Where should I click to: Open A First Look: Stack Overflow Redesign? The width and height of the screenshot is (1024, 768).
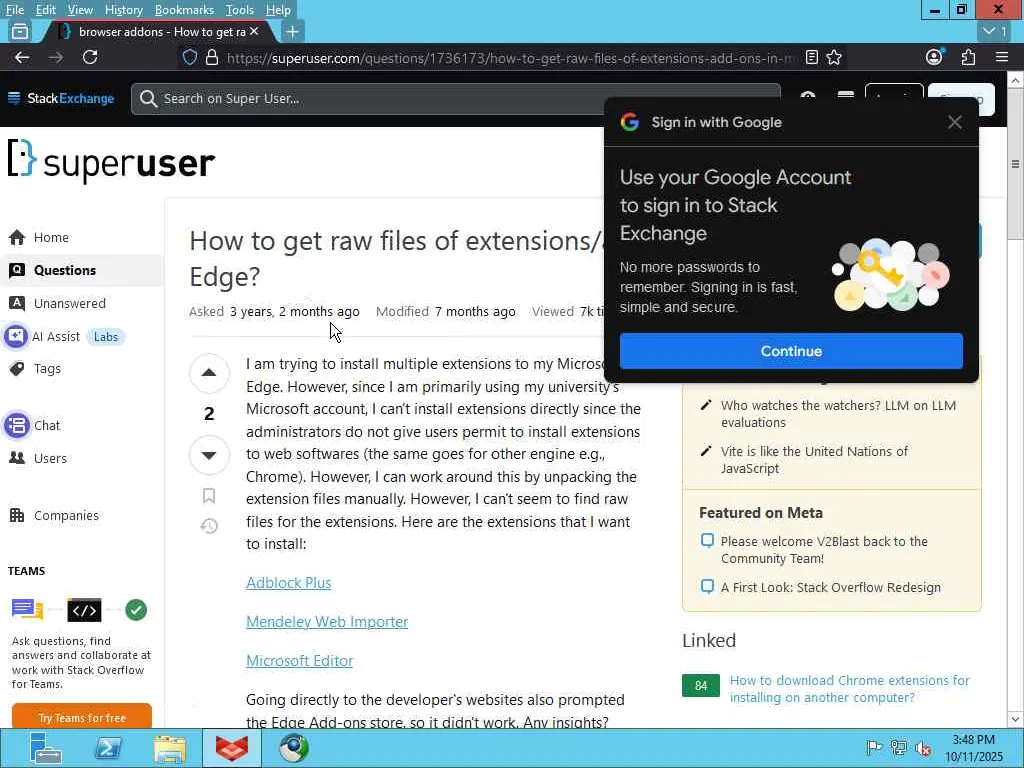point(831,587)
